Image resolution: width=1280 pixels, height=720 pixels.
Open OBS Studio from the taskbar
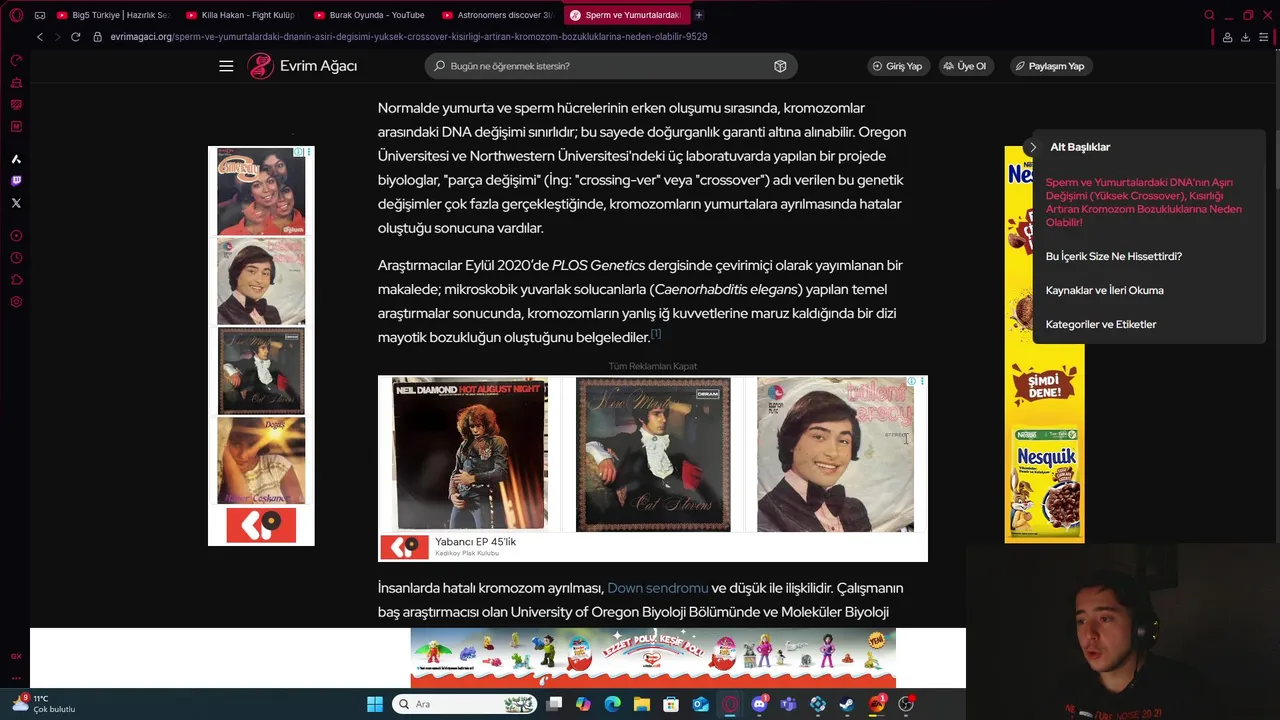pyautogui.click(x=906, y=704)
